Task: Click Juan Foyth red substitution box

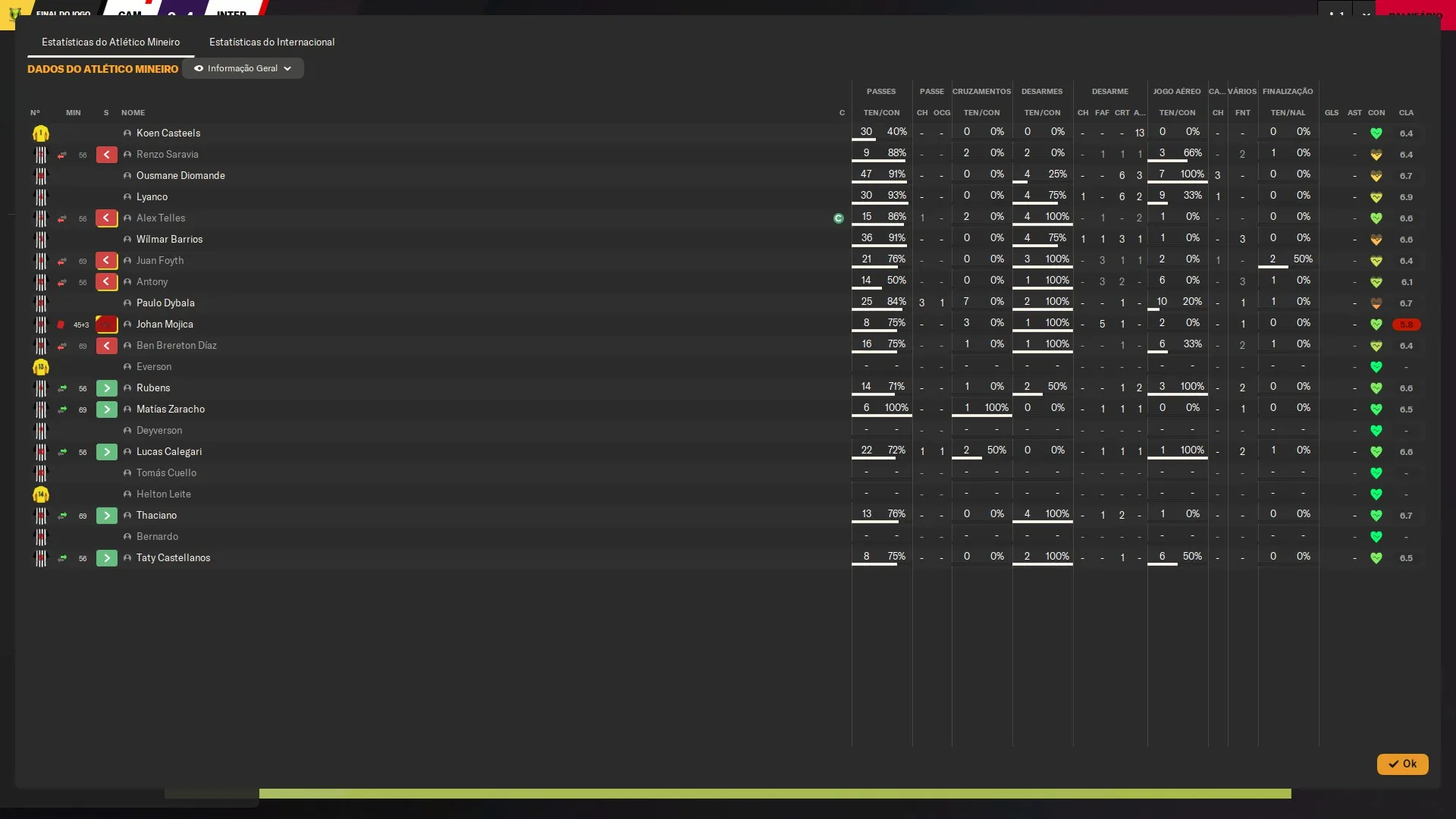Action: tap(107, 261)
